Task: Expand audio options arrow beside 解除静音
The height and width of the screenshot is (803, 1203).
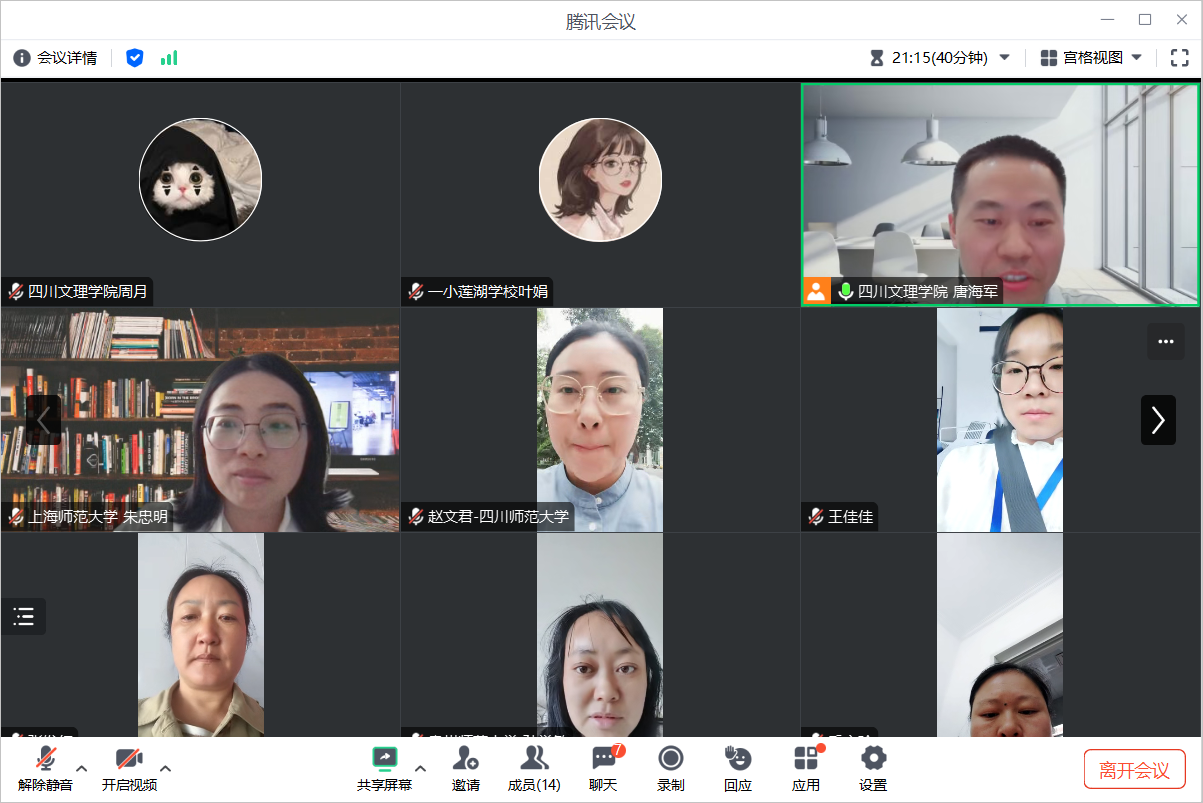Action: point(82,768)
